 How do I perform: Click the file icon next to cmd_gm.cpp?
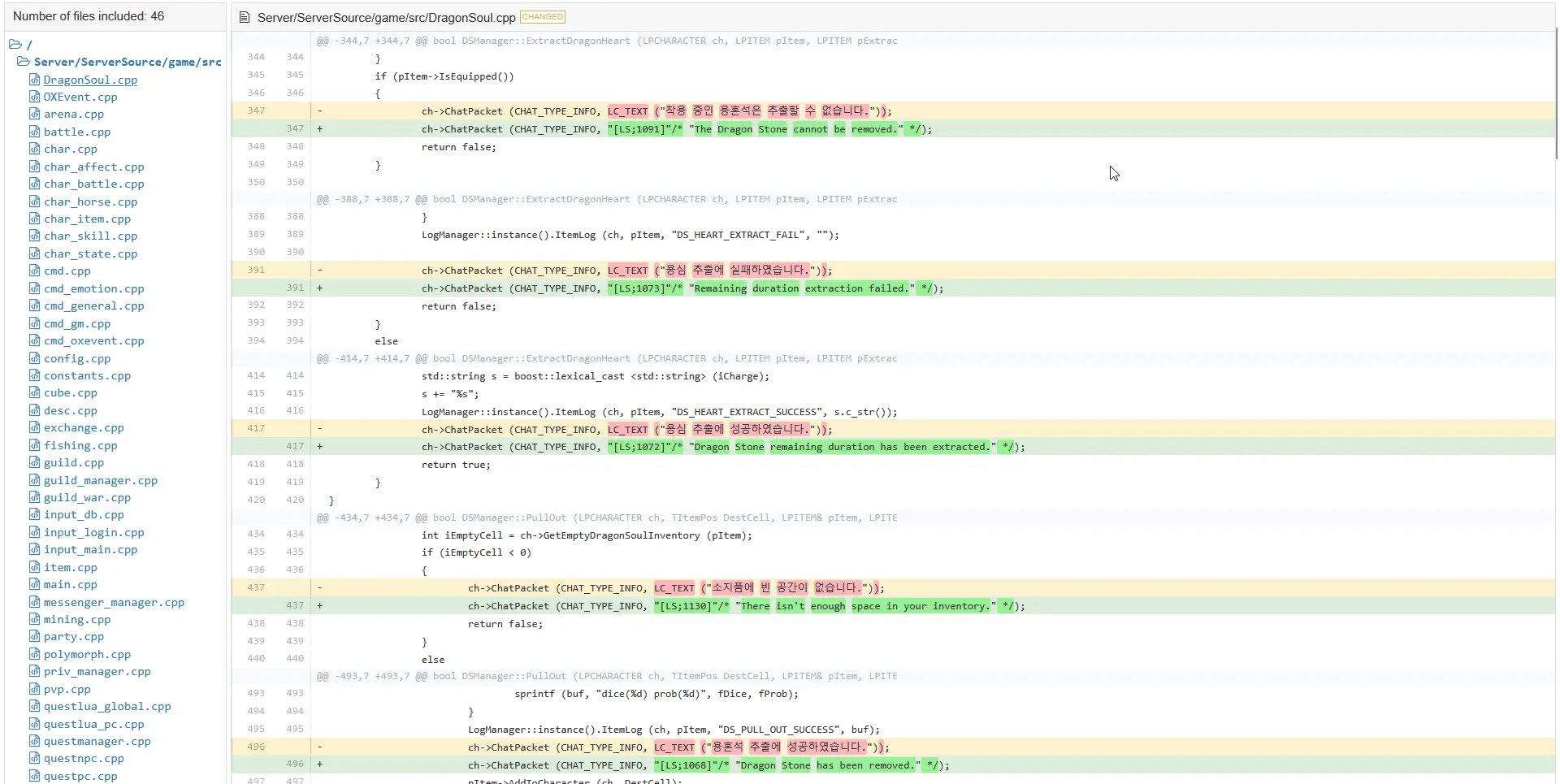34,323
